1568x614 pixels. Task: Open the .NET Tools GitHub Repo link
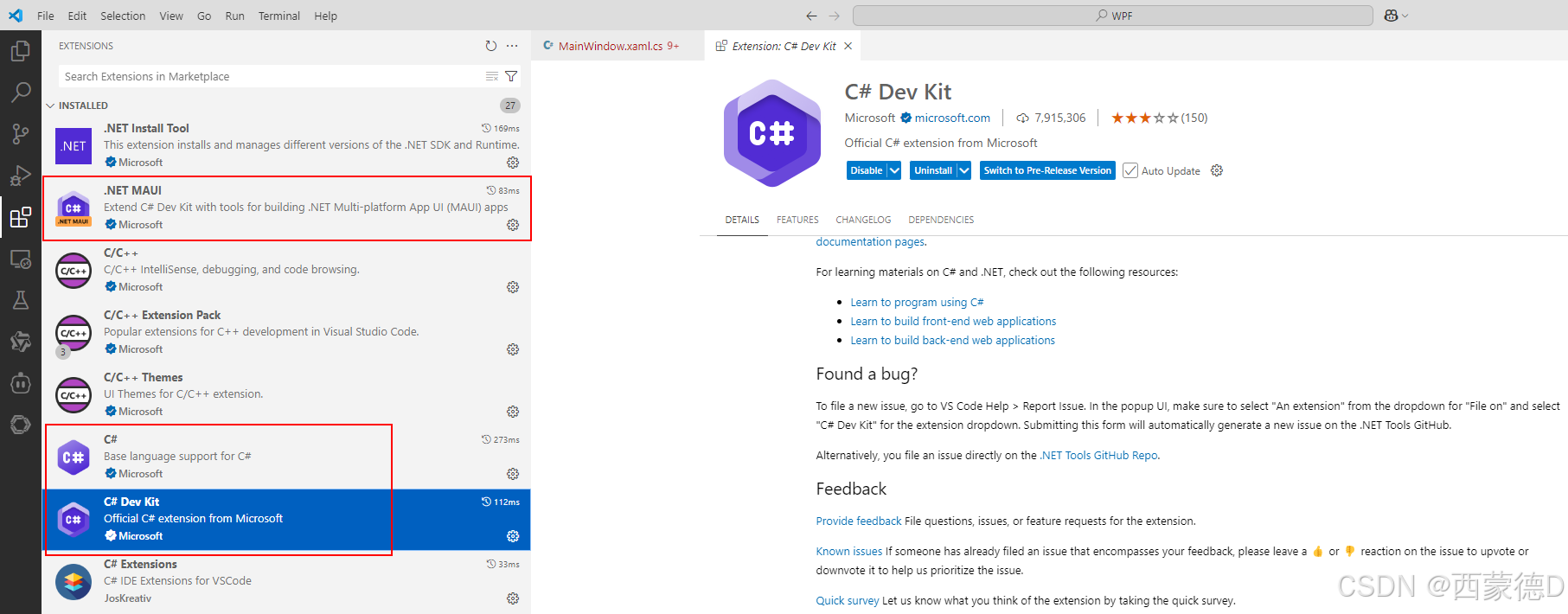coord(1098,455)
